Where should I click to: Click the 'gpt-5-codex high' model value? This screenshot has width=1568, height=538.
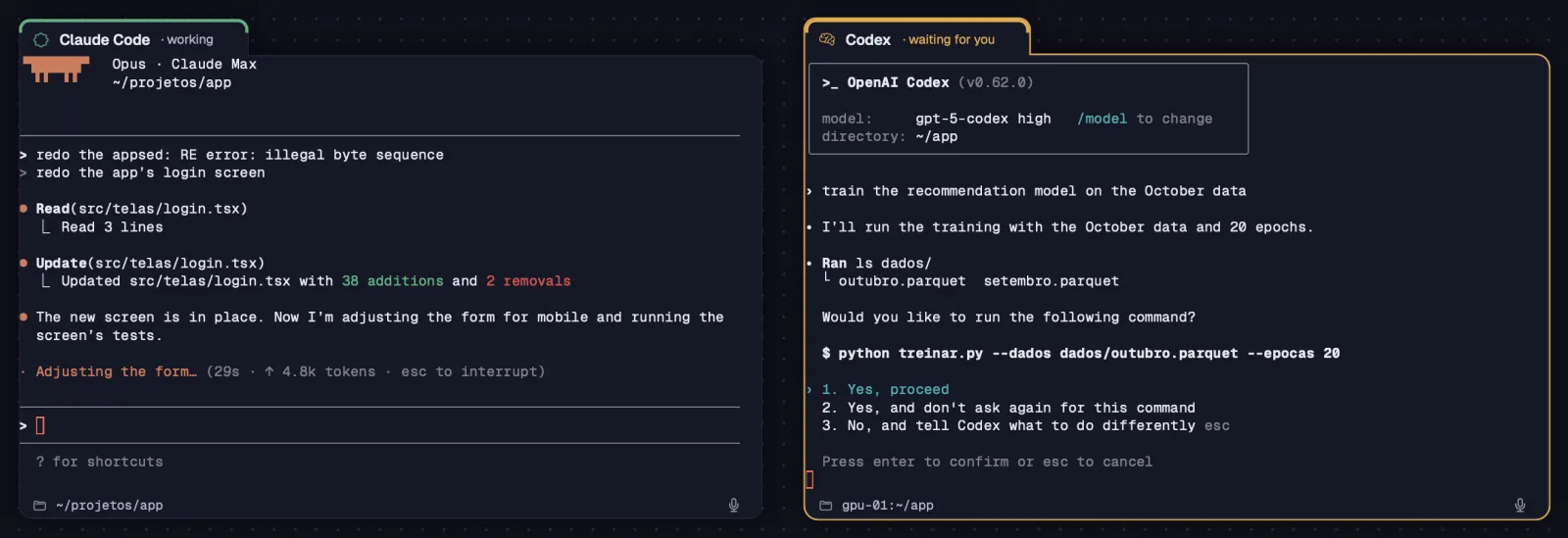pyautogui.click(x=983, y=119)
